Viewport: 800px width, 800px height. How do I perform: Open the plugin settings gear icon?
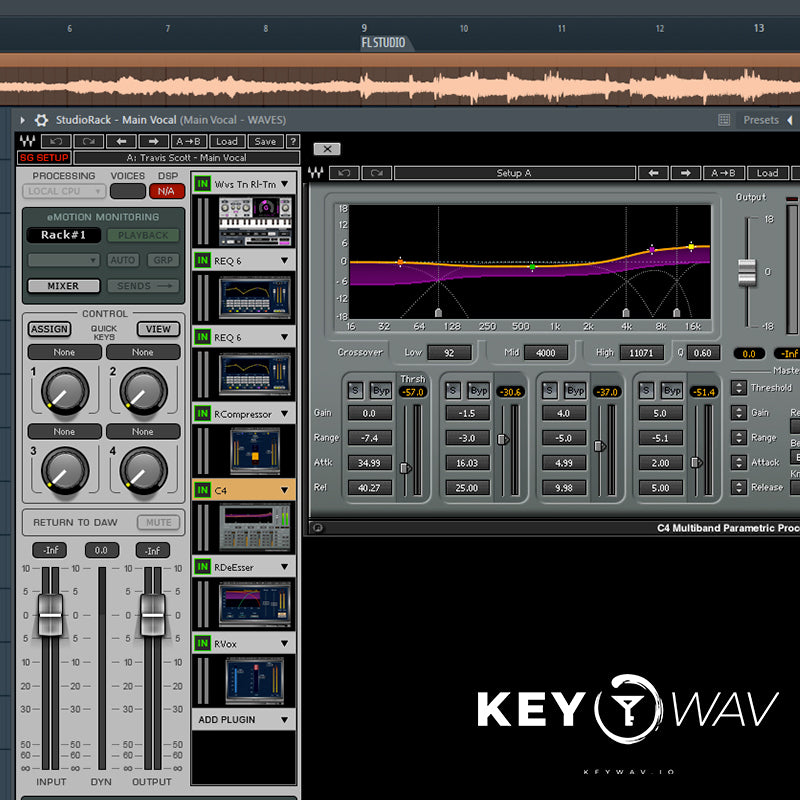tap(41, 120)
